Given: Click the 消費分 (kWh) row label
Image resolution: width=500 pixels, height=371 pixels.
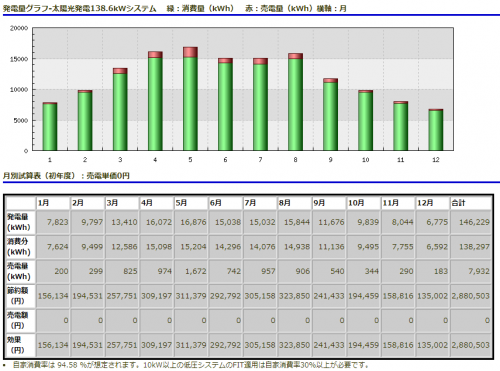Looking at the screenshot, I should pyautogui.click(x=21, y=247).
